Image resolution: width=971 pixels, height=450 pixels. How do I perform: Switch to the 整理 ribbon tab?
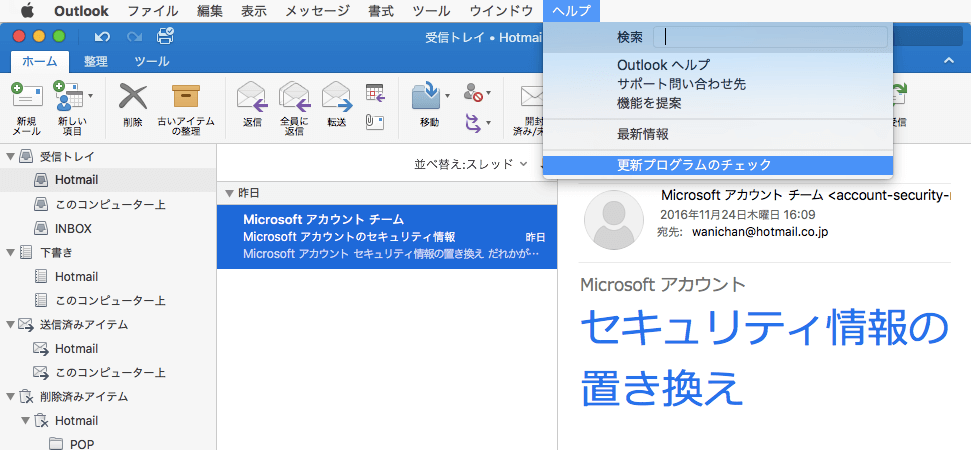coord(95,61)
